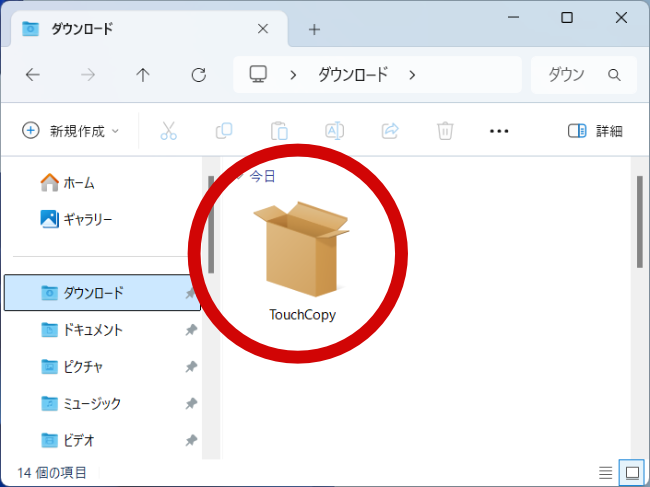This screenshot has width=650, height=487.
Task: Switch to details list view icon
Action: (x=606, y=472)
